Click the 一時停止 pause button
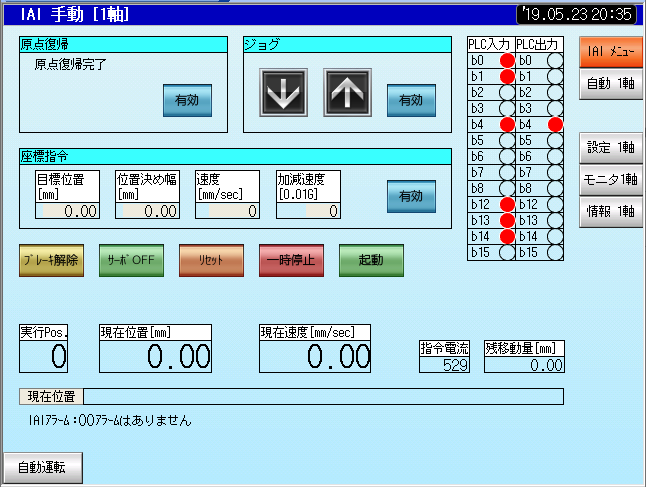This screenshot has width=646, height=487. 291,260
